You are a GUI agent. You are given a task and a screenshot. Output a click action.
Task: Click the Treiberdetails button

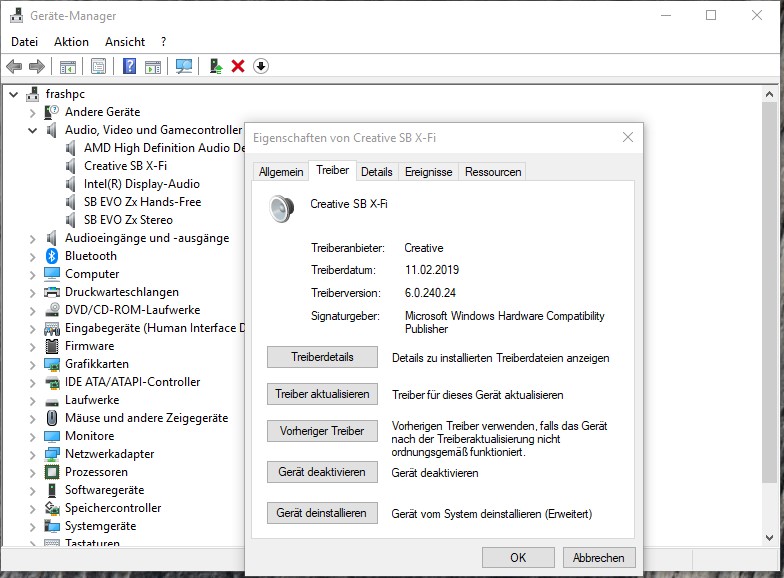click(322, 357)
